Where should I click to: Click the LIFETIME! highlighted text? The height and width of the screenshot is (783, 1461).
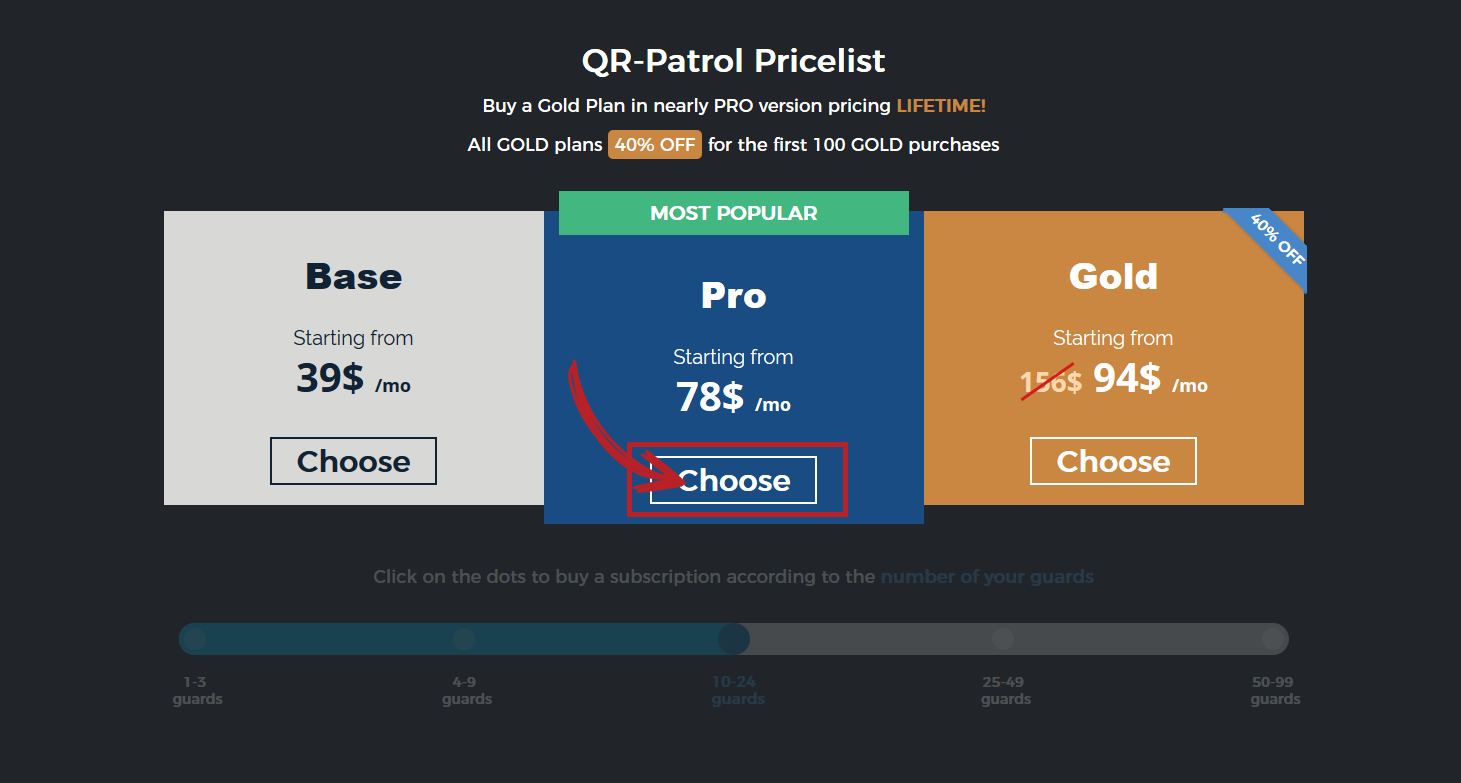point(941,105)
